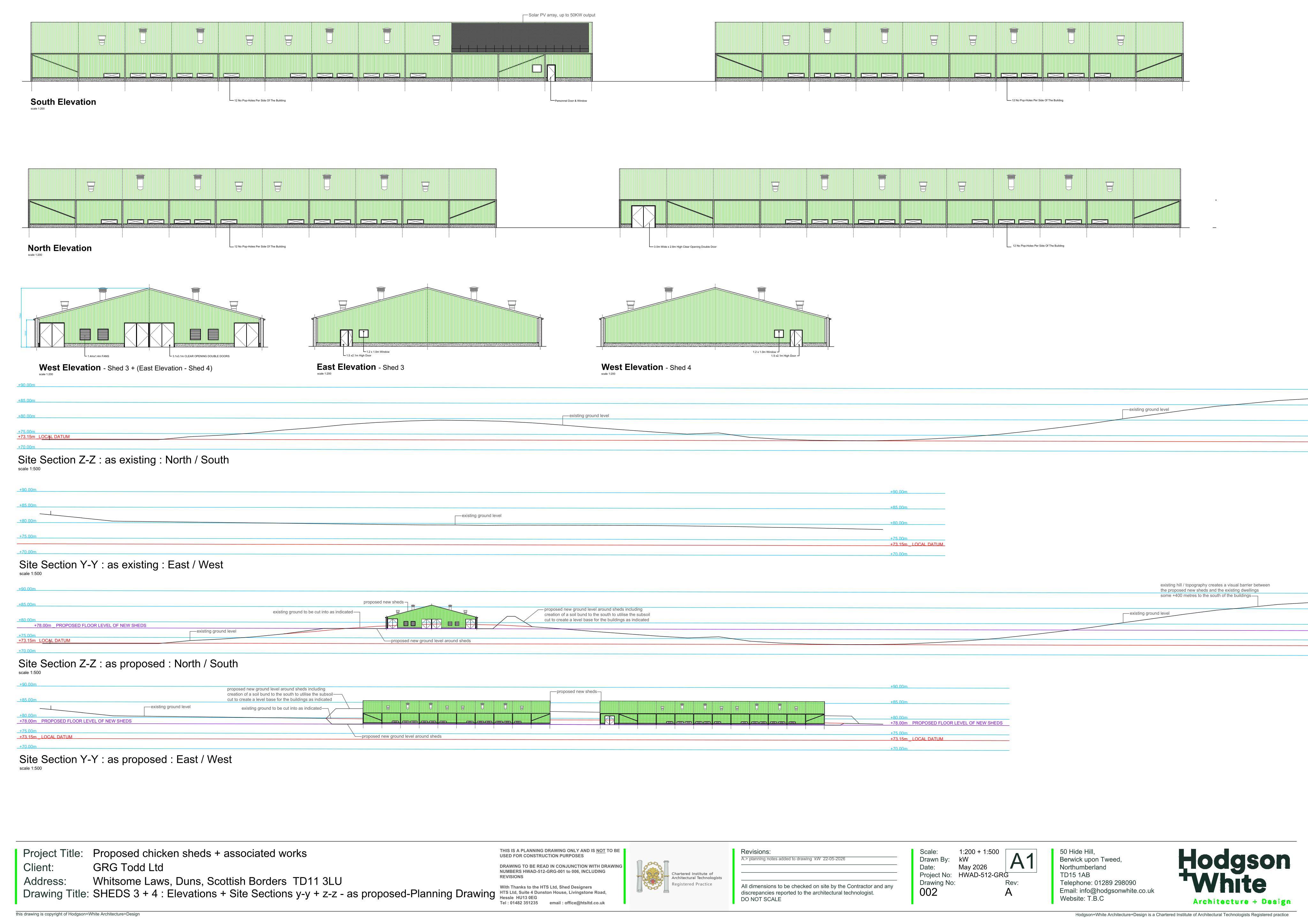The image size is (1308, 924).
Task: Select 'East Elevation - Shed 3' title
Action: tap(361, 367)
